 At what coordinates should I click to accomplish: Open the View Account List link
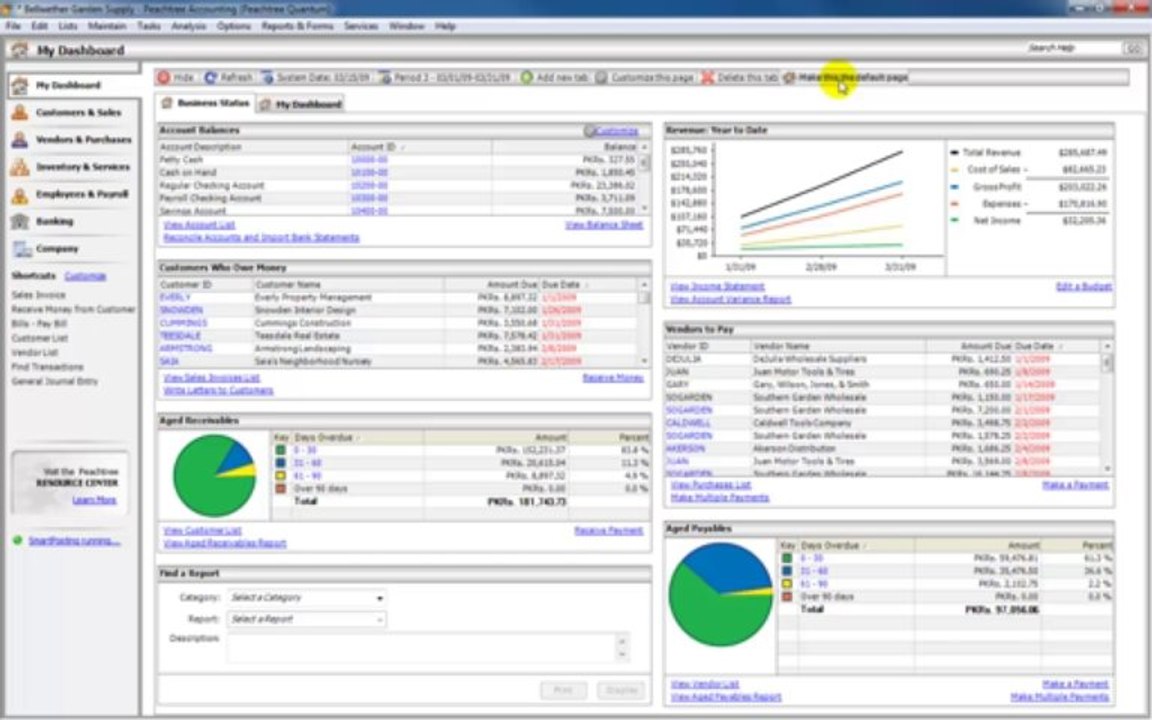point(199,225)
